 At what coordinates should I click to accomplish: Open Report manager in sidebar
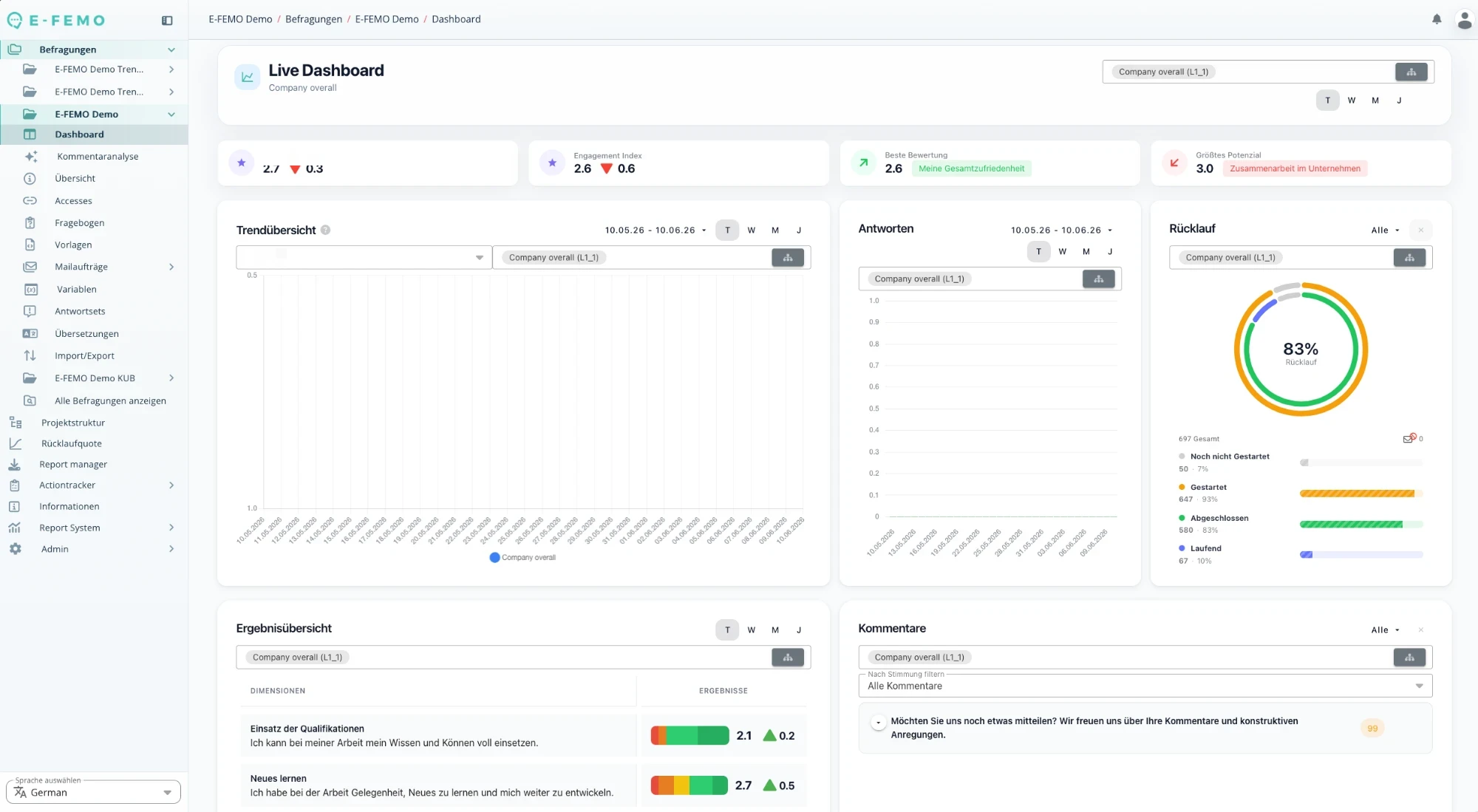73,464
